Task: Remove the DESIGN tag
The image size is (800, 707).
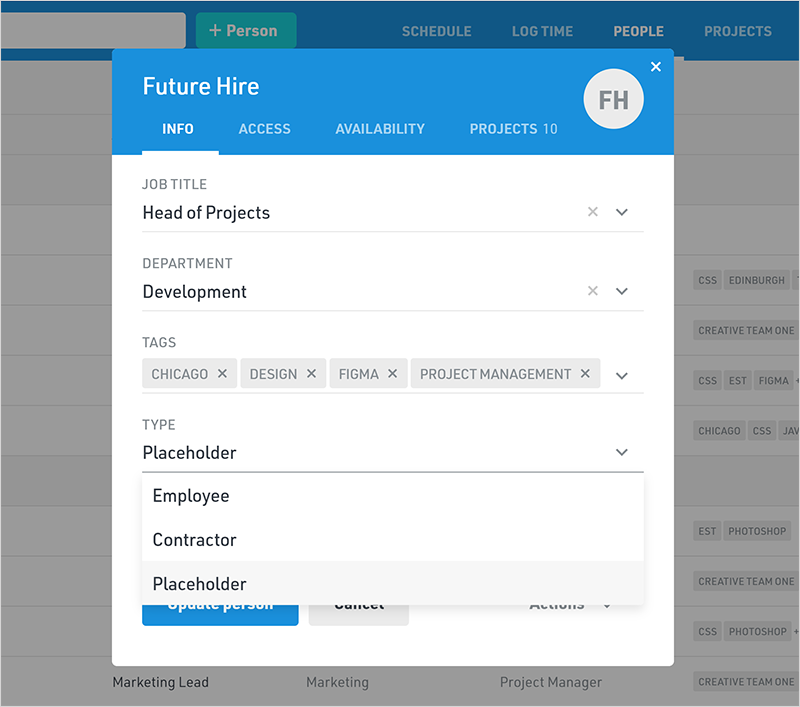Action: click(311, 374)
